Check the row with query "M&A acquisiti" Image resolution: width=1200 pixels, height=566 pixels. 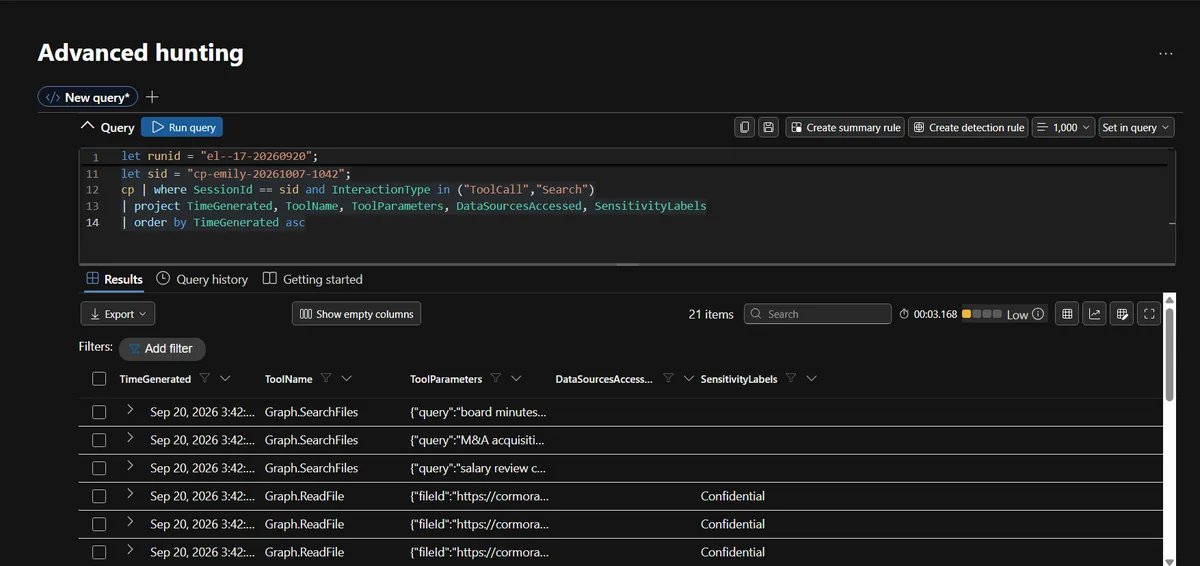(x=99, y=440)
